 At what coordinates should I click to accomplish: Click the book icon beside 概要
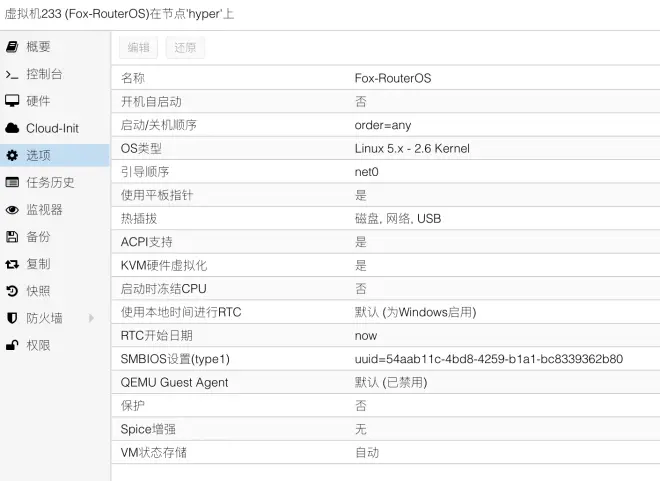point(12,47)
